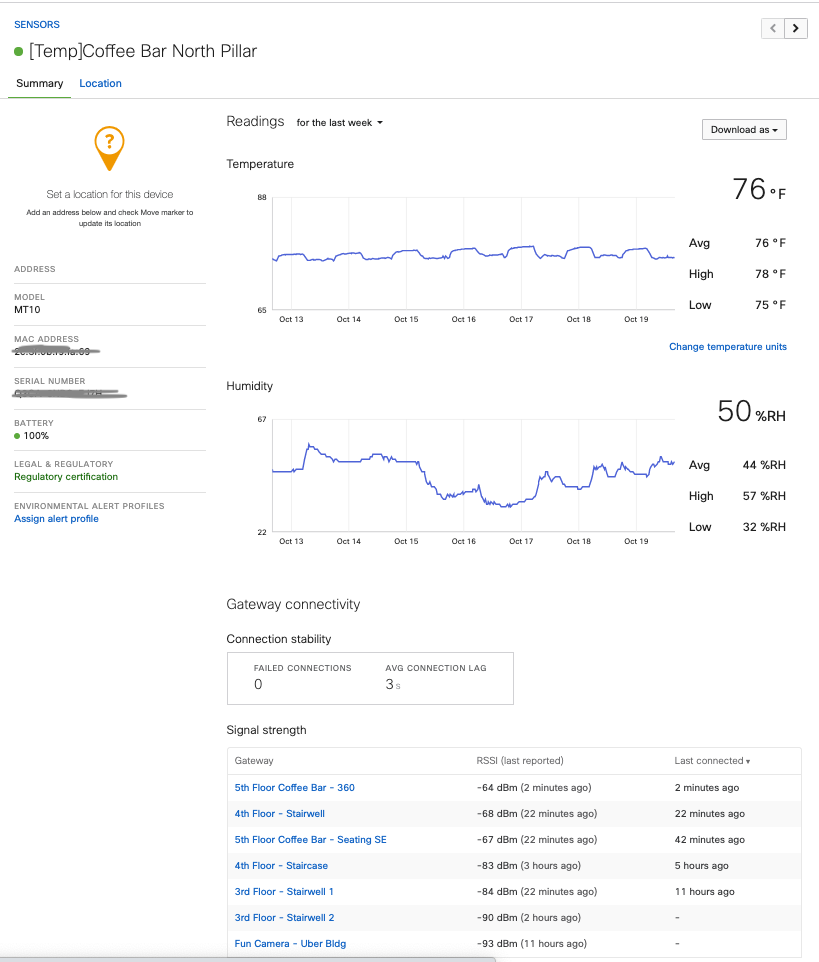Click the Temperature graph line at Oct 16
This screenshot has width=819, height=962.
pyautogui.click(x=464, y=250)
